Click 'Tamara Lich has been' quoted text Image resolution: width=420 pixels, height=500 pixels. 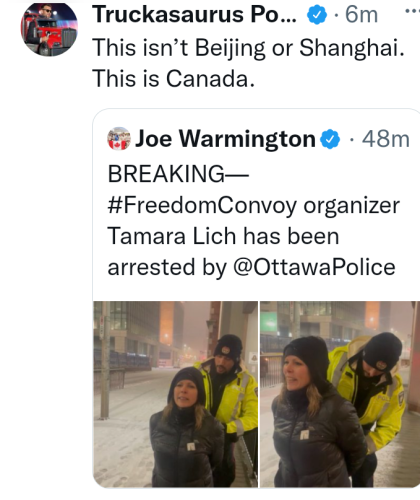(x=223, y=236)
